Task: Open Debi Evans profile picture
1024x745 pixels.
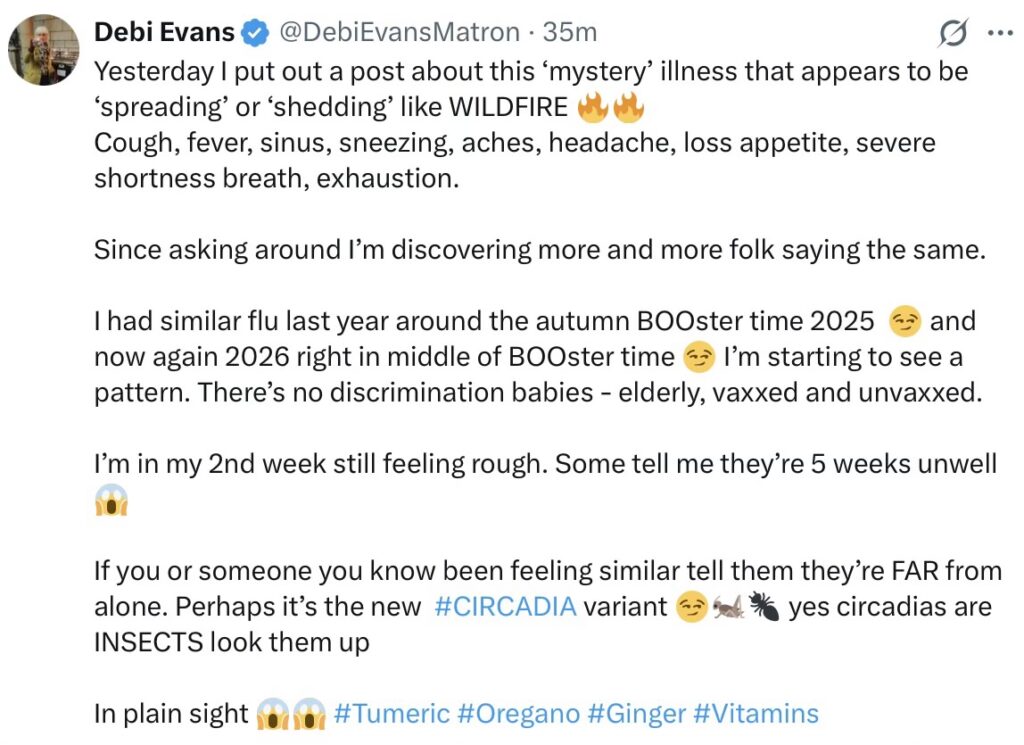Action: [x=43, y=50]
